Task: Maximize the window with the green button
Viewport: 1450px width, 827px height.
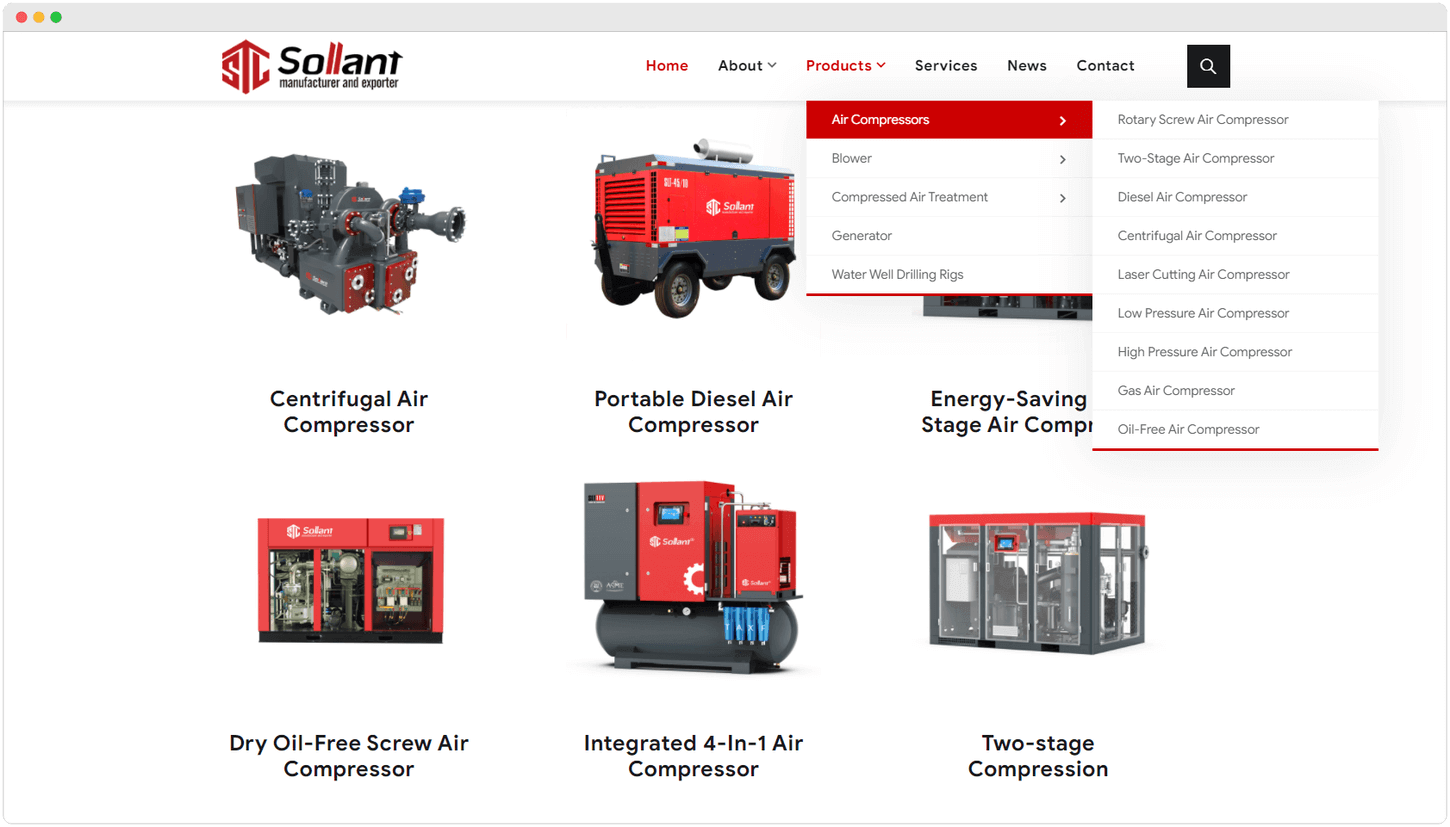Action: point(56,17)
